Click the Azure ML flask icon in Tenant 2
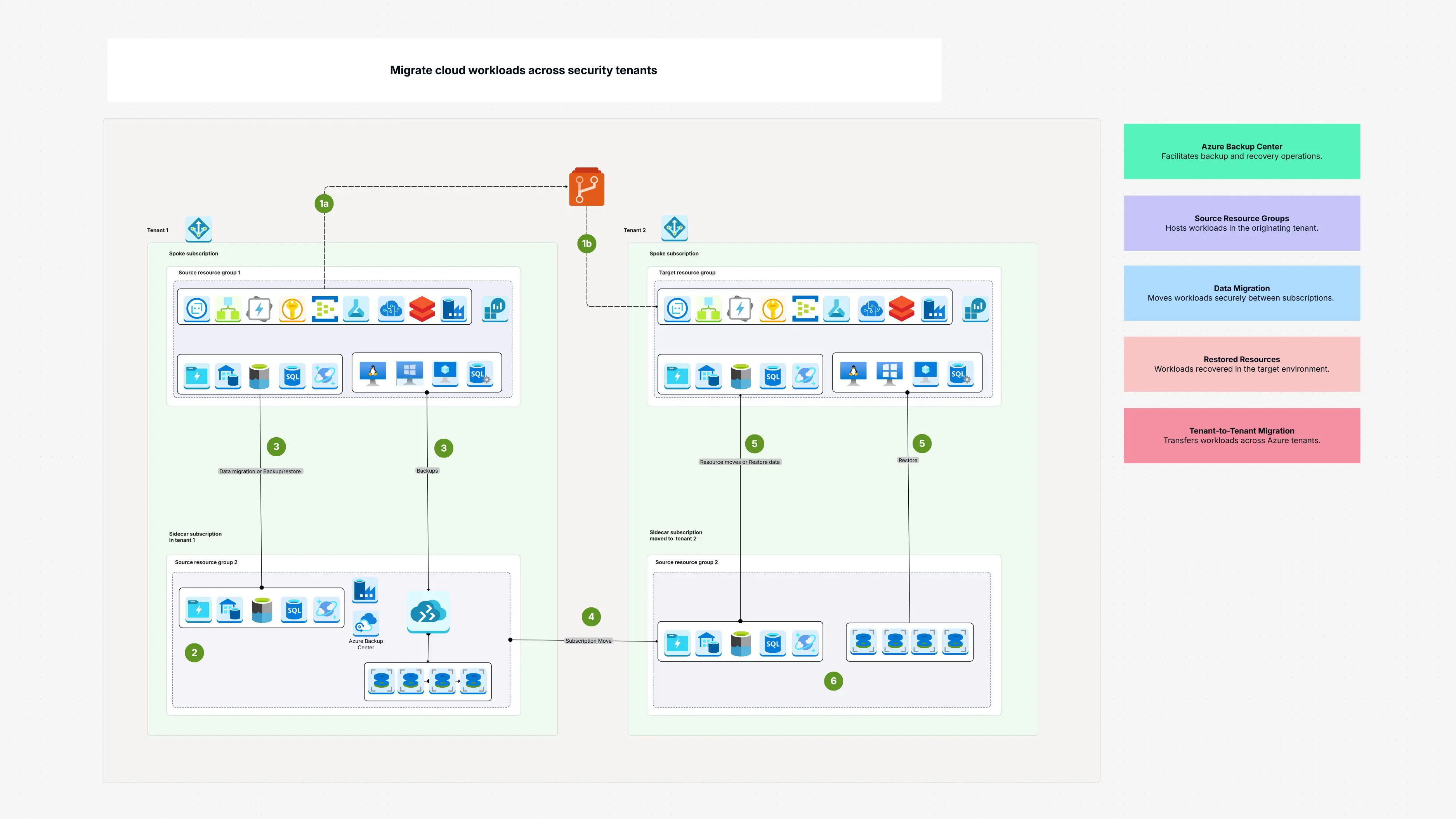The width and height of the screenshot is (1456, 819). [837, 309]
